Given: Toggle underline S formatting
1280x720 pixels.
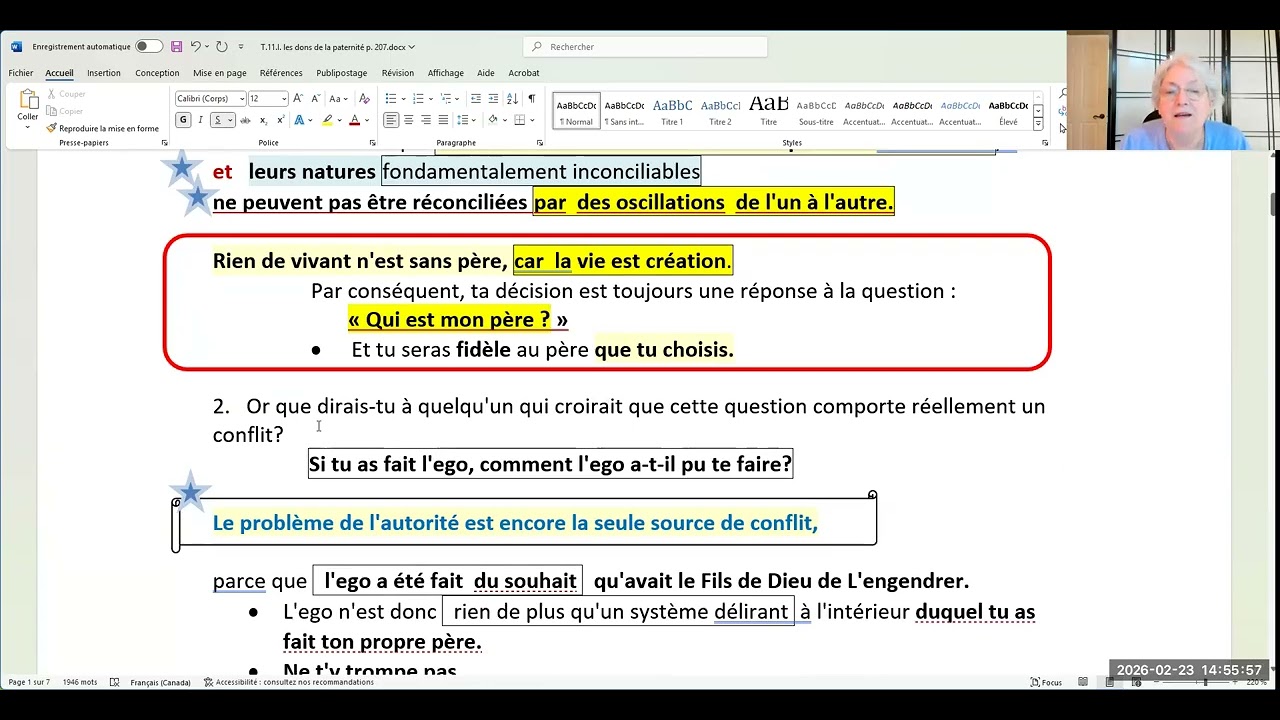Looking at the screenshot, I should (x=217, y=120).
